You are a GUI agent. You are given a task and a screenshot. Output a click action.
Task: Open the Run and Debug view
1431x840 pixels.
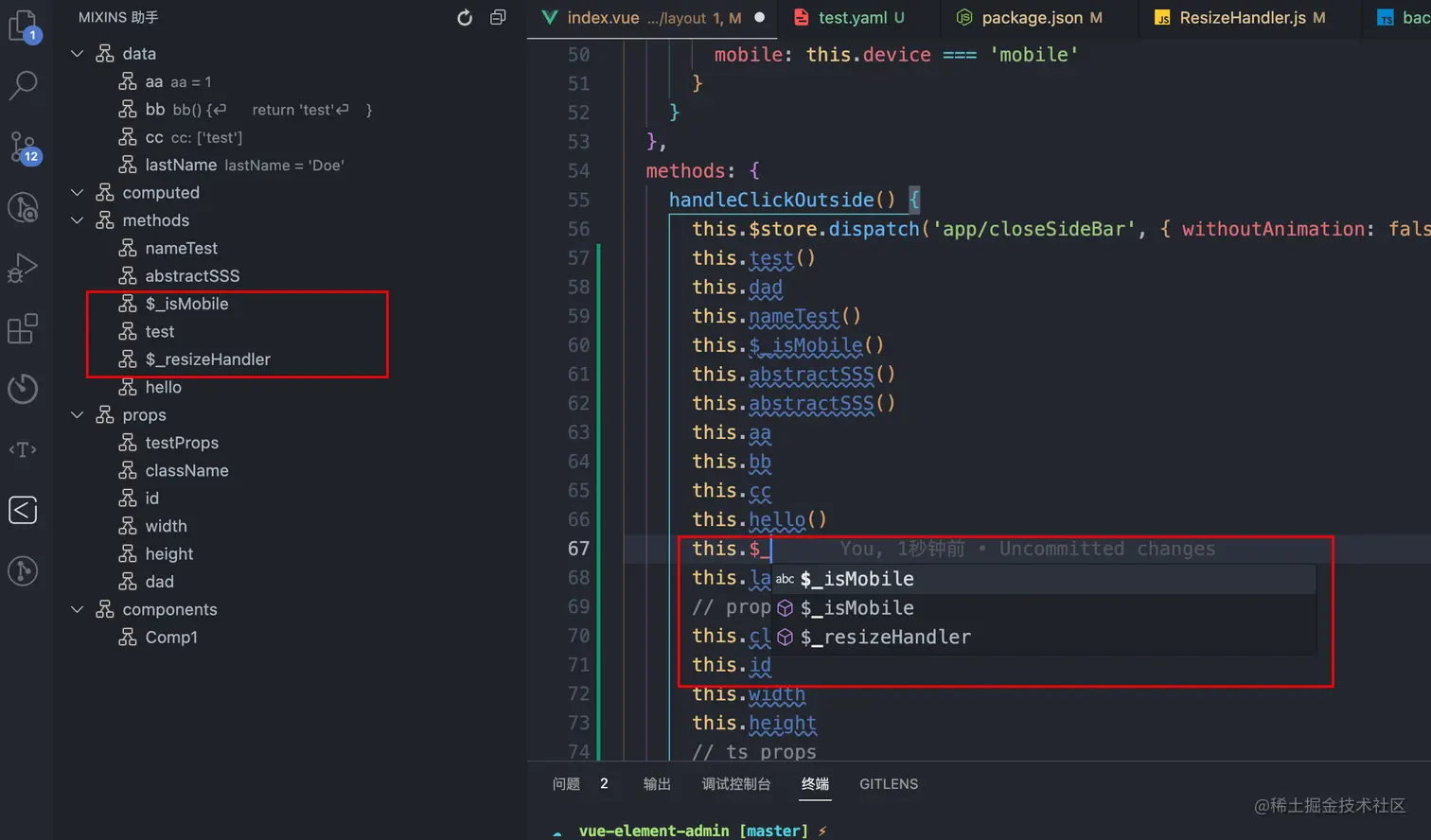click(x=23, y=268)
